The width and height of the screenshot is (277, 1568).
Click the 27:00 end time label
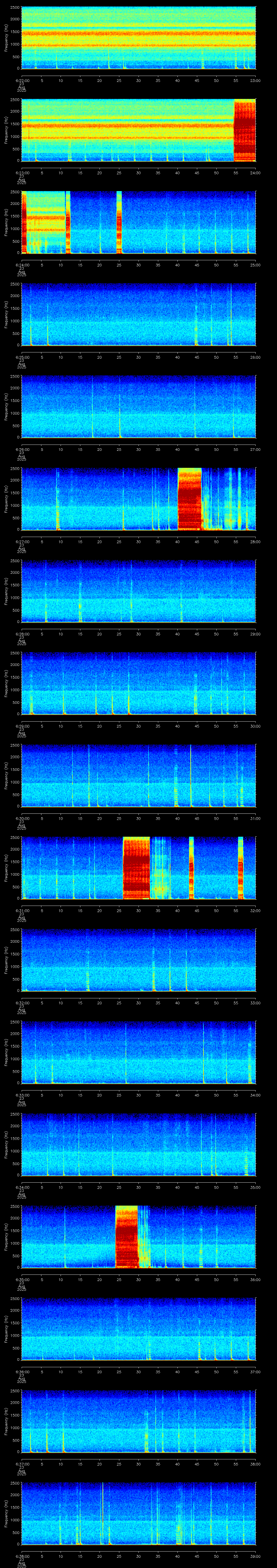pyautogui.click(x=255, y=449)
